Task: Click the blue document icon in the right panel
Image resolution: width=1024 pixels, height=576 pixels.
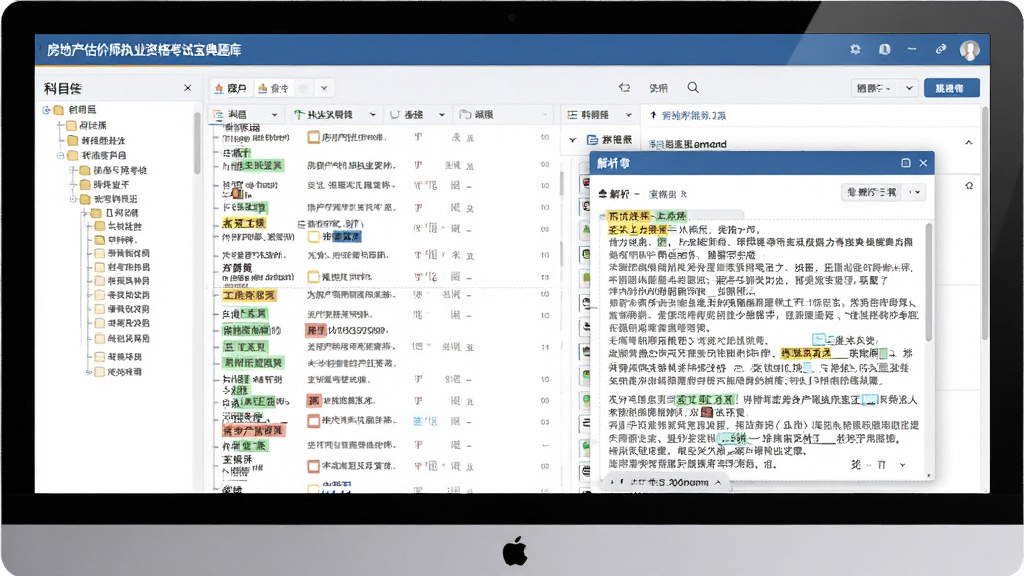Action: 592,140
